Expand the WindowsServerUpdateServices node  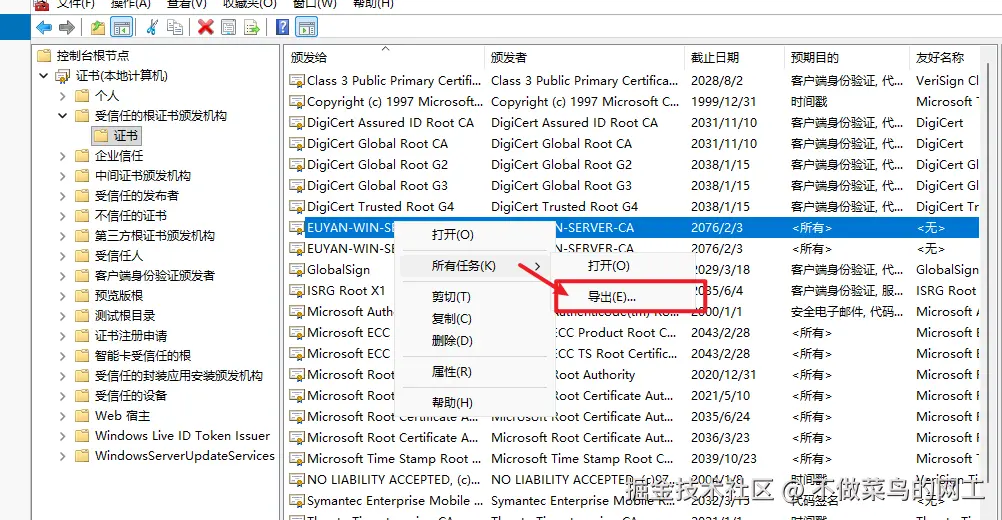63,456
